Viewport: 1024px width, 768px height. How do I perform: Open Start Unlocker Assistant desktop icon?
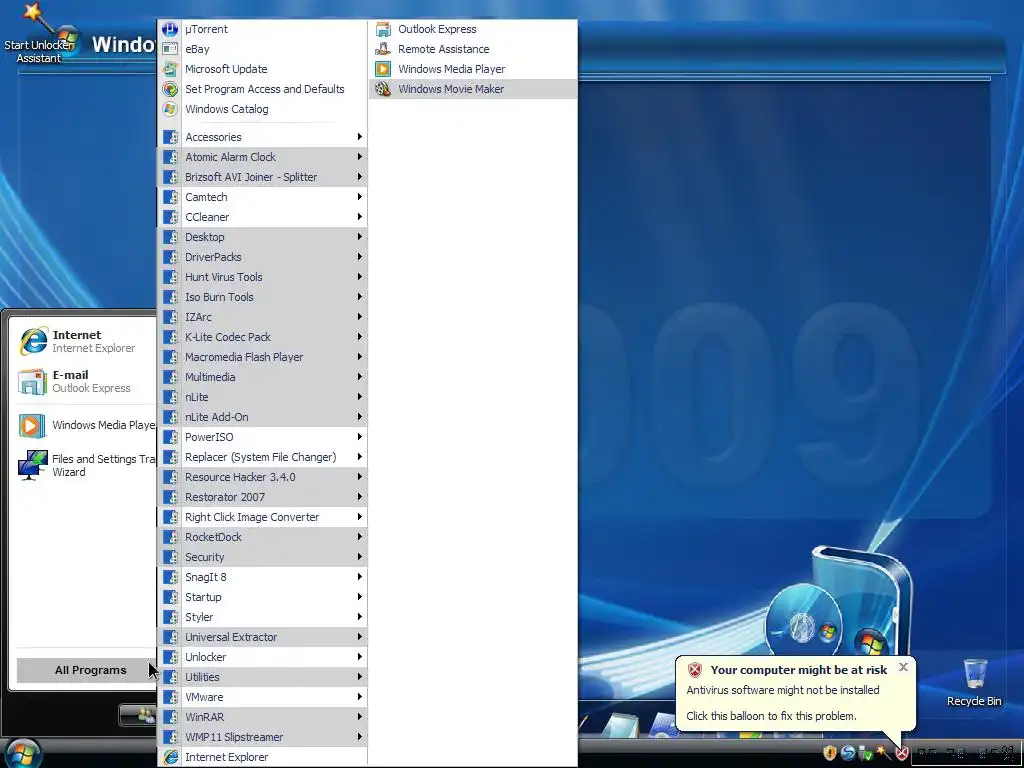click(x=40, y=33)
